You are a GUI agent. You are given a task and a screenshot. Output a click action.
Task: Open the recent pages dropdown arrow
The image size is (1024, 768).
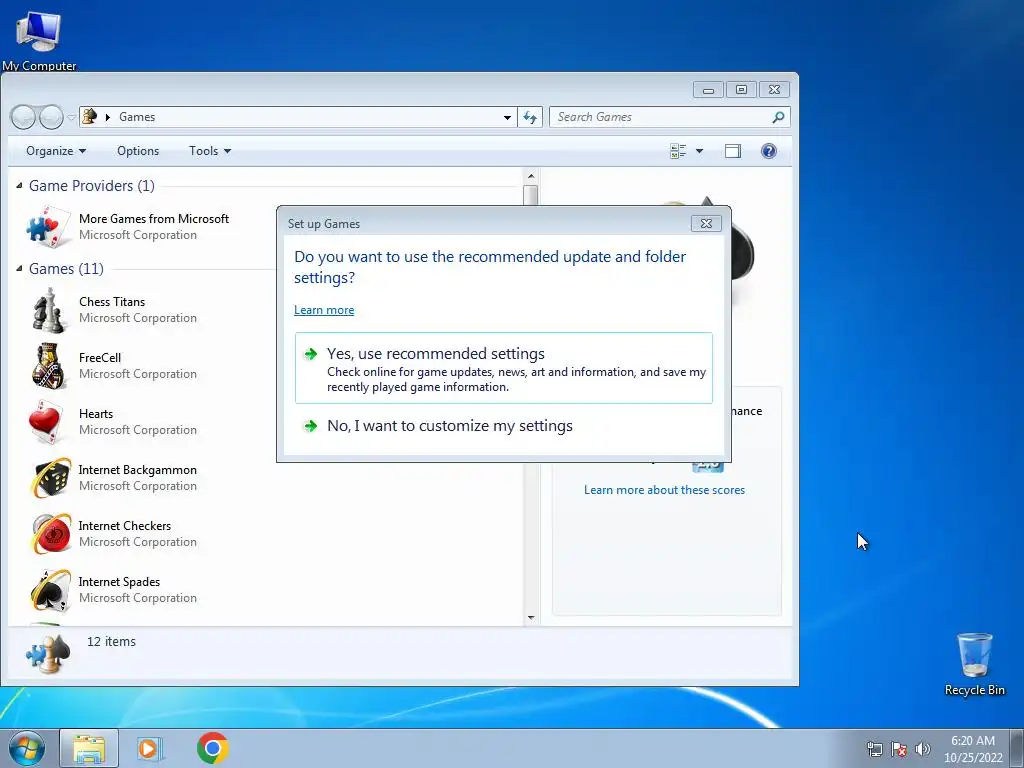(71, 118)
